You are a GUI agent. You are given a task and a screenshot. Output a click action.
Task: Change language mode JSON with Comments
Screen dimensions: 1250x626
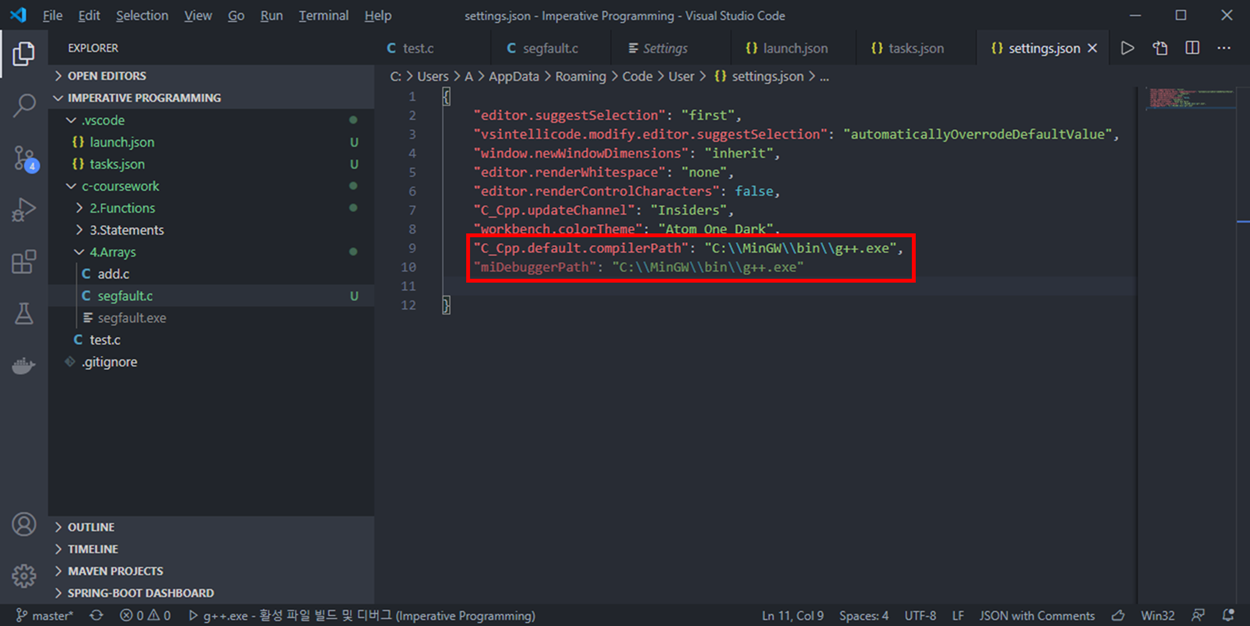1037,616
